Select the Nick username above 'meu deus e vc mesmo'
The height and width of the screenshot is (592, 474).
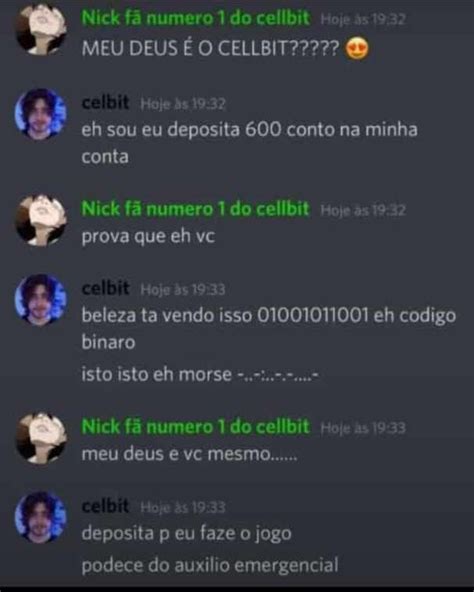(x=196, y=427)
